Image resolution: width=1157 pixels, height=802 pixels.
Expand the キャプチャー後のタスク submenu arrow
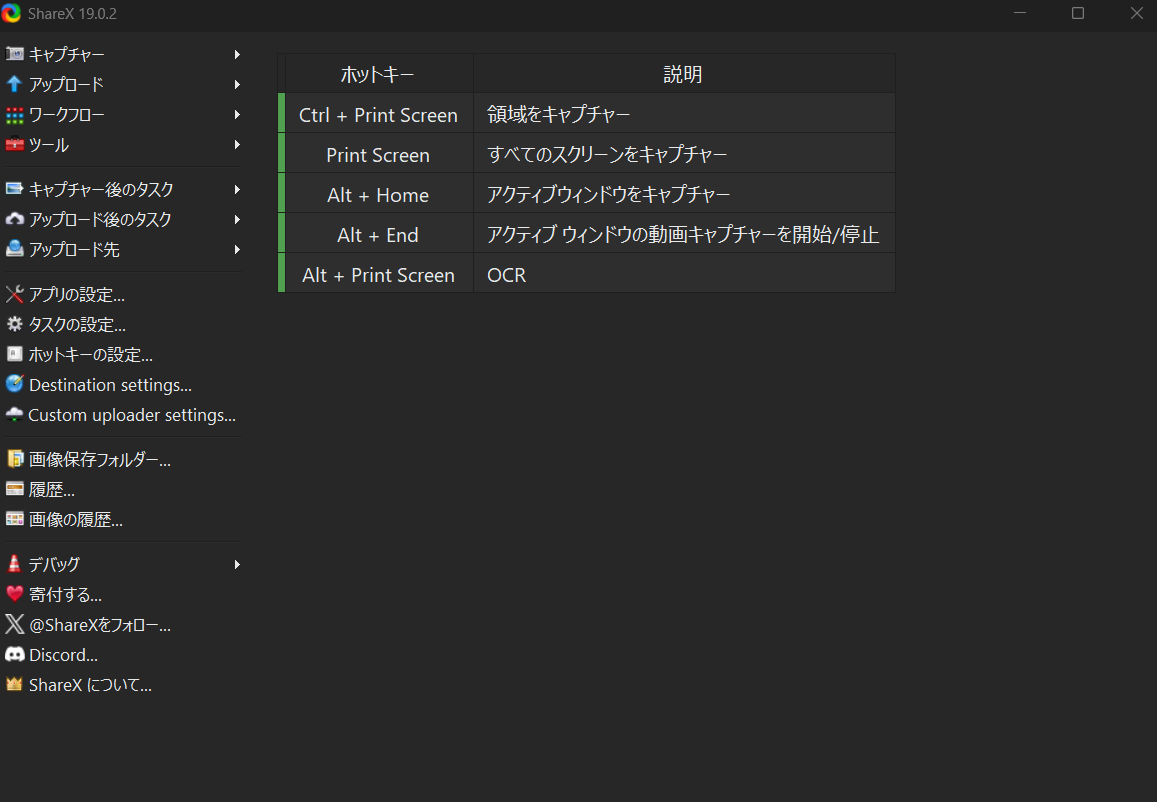[x=237, y=189]
